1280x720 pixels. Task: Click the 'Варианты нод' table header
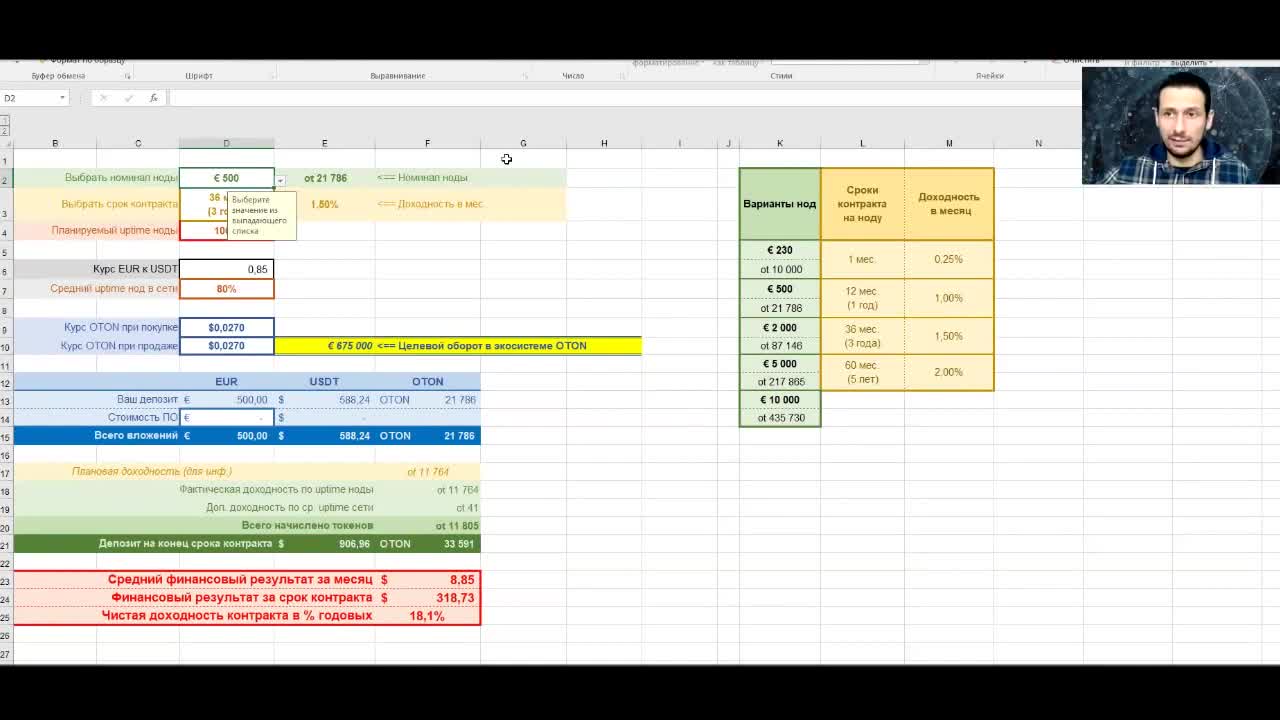point(780,204)
